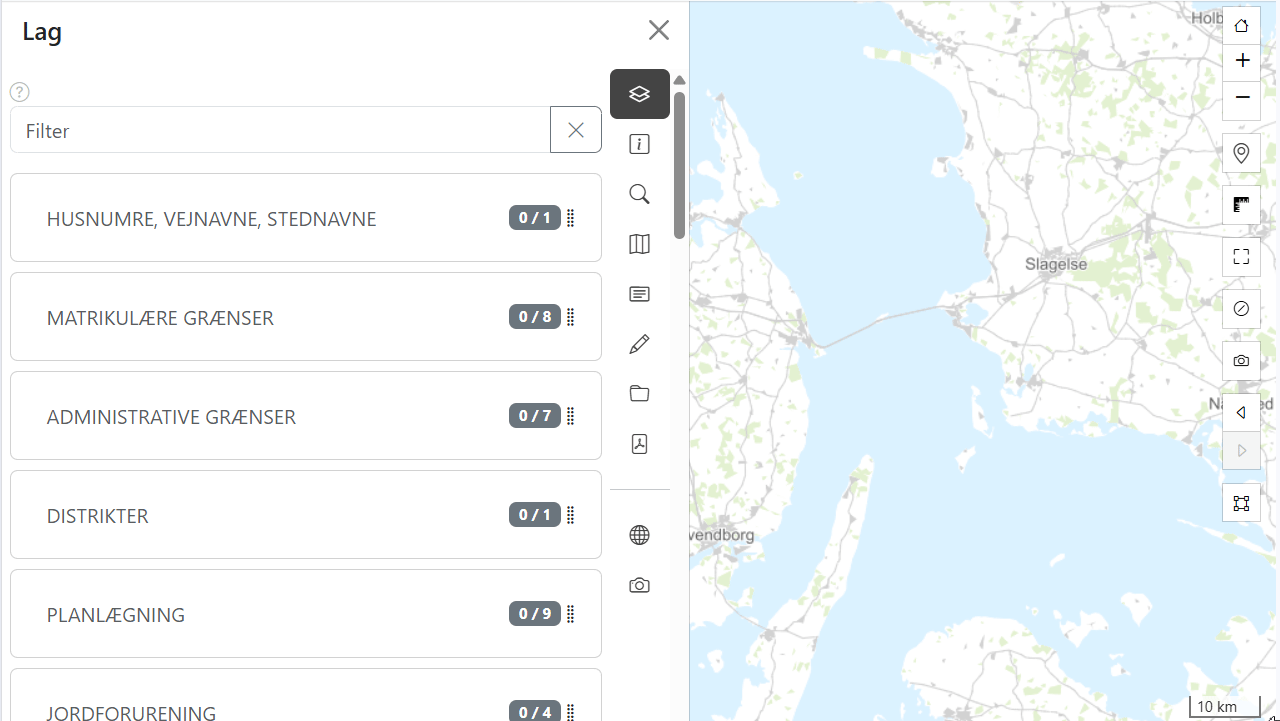Go to previous map extent

tap(1241, 413)
